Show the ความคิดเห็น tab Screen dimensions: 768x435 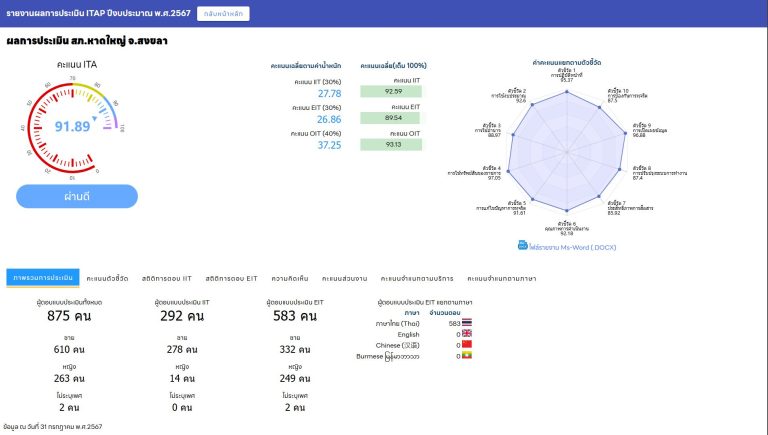click(x=290, y=278)
